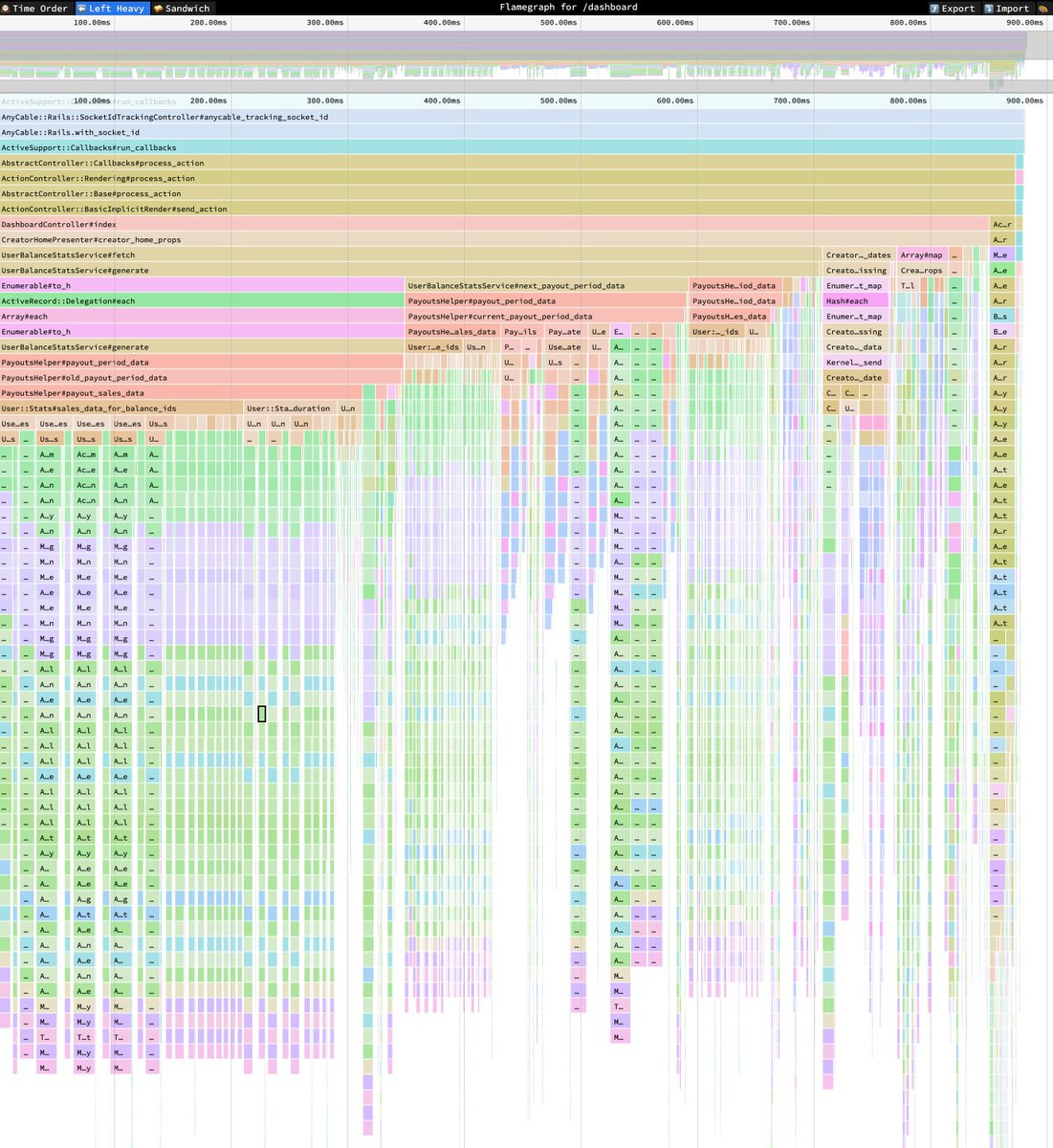Select the T…l frame
Viewport: 1053px width, 1148px height.
tap(908, 285)
